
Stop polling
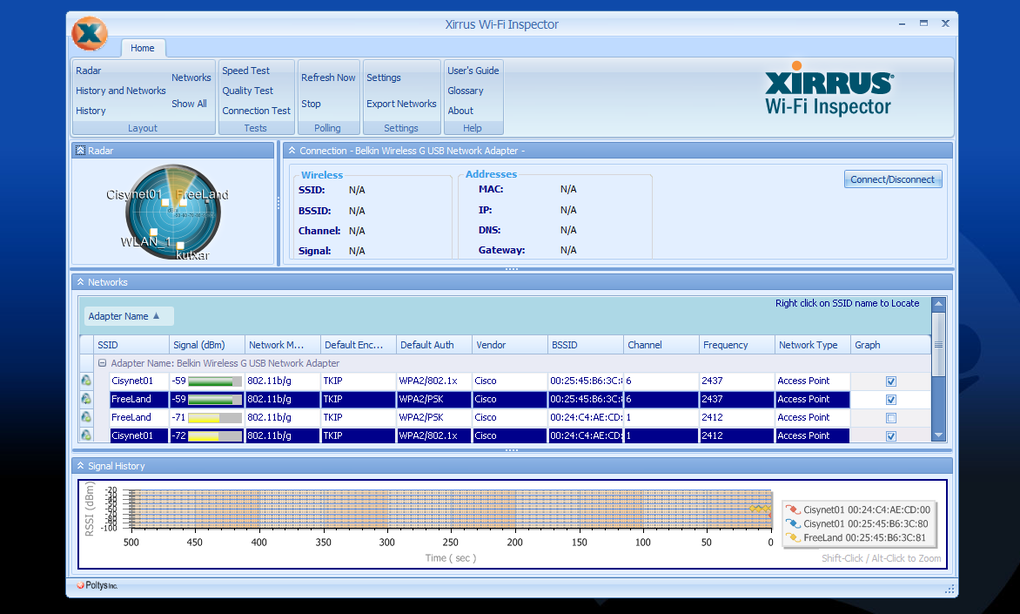(x=311, y=103)
